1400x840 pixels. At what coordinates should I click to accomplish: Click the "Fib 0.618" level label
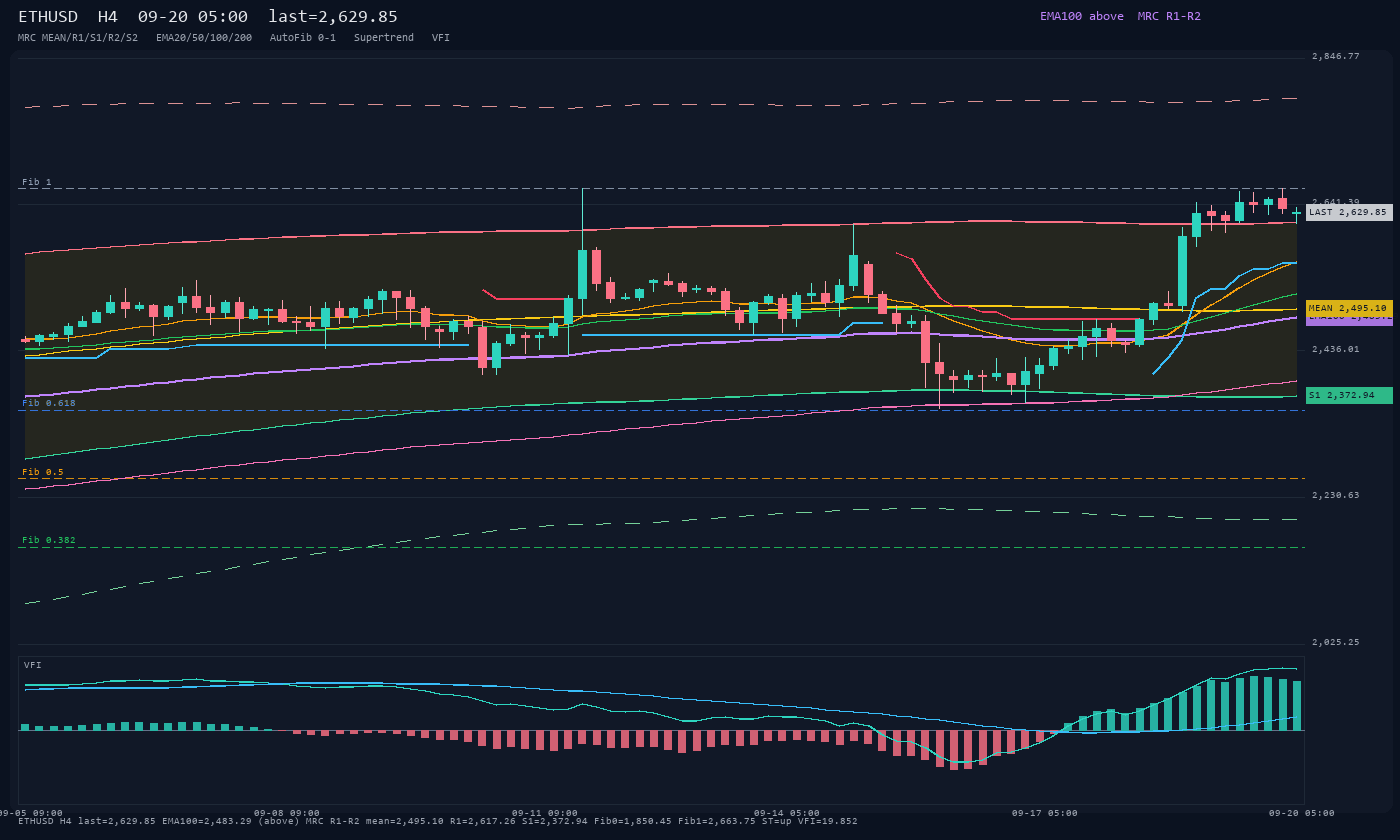tap(49, 403)
